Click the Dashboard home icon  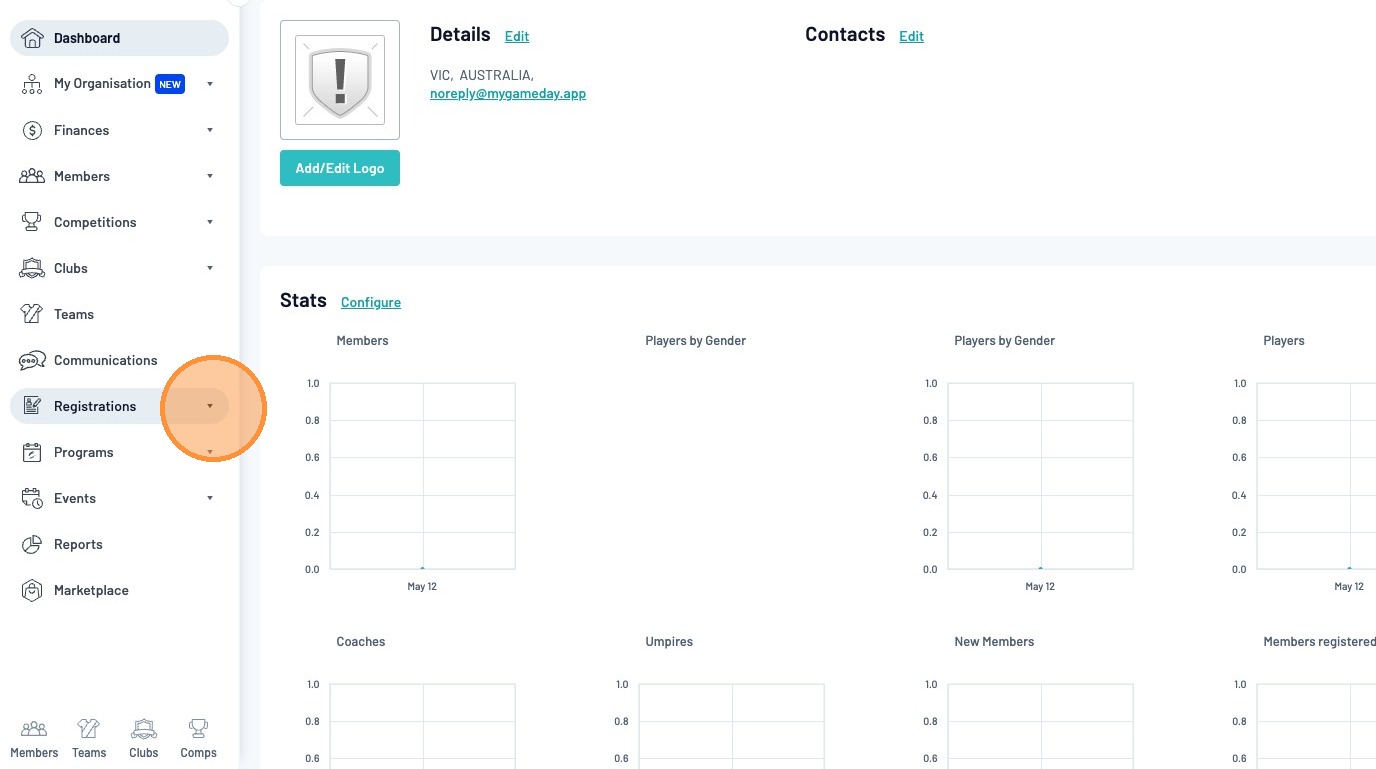point(32,38)
